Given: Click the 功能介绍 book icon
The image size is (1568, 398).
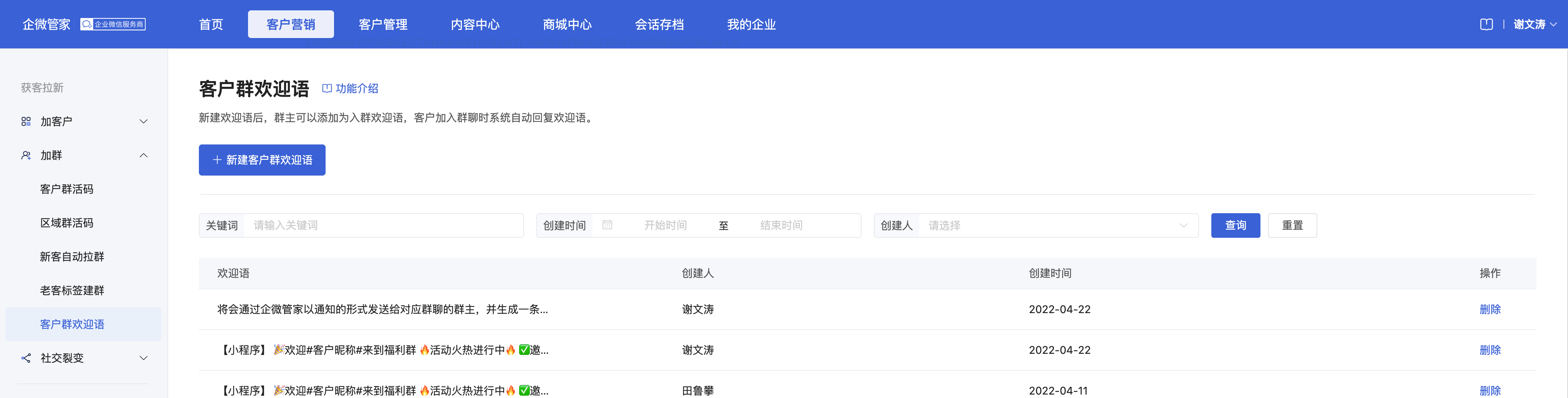Looking at the screenshot, I should click(327, 88).
